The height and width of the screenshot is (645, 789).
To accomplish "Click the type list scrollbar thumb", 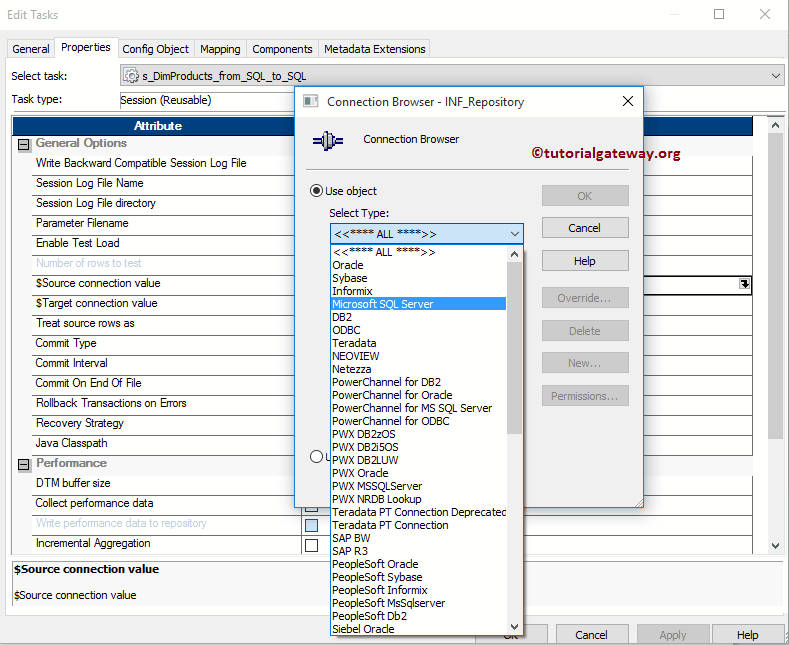I will tap(514, 347).
